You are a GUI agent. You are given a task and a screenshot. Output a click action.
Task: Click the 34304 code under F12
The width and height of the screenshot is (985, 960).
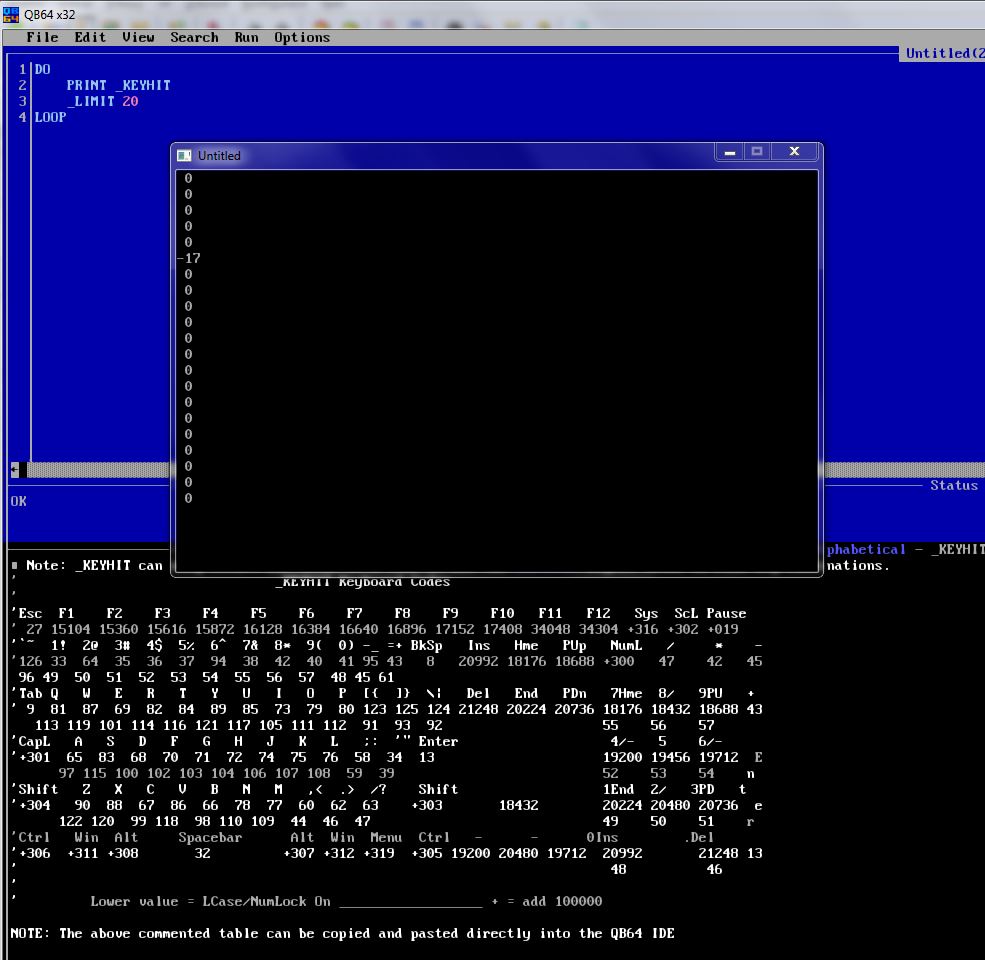598,629
